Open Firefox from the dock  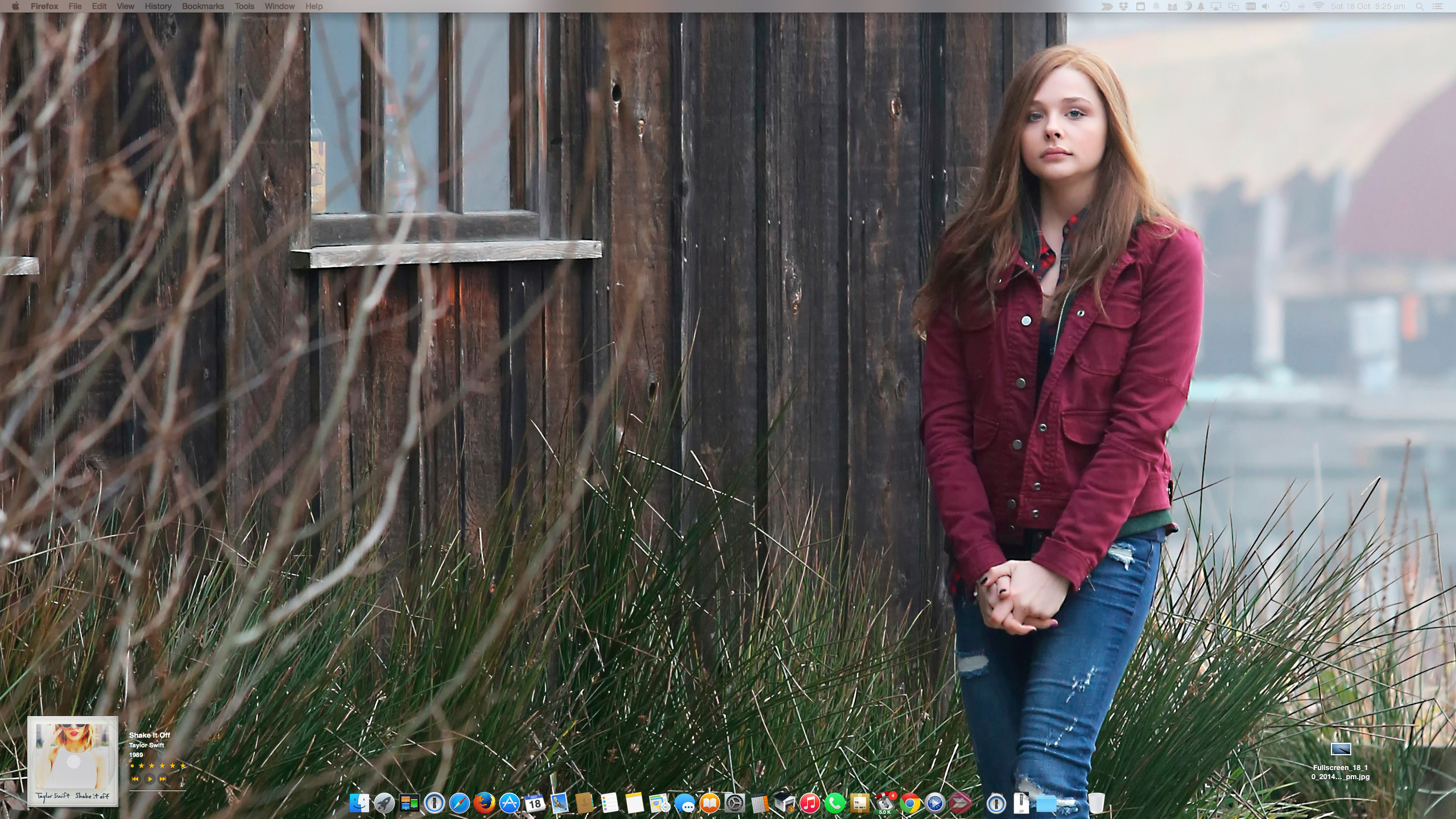[484, 803]
